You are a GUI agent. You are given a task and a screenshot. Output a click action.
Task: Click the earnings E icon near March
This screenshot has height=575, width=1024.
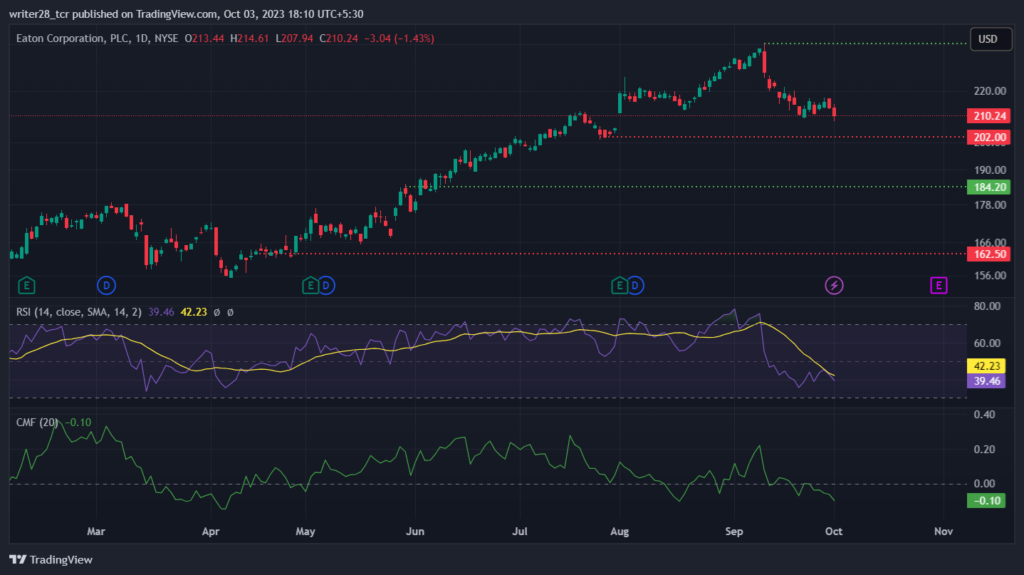pos(26,286)
